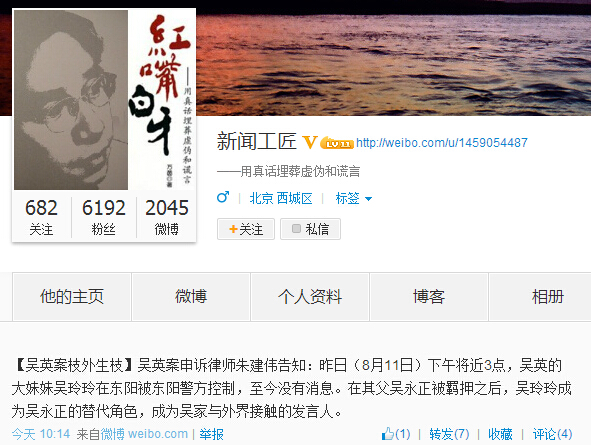Switch to the 微博 tab
The image size is (591, 445).
click(x=191, y=297)
